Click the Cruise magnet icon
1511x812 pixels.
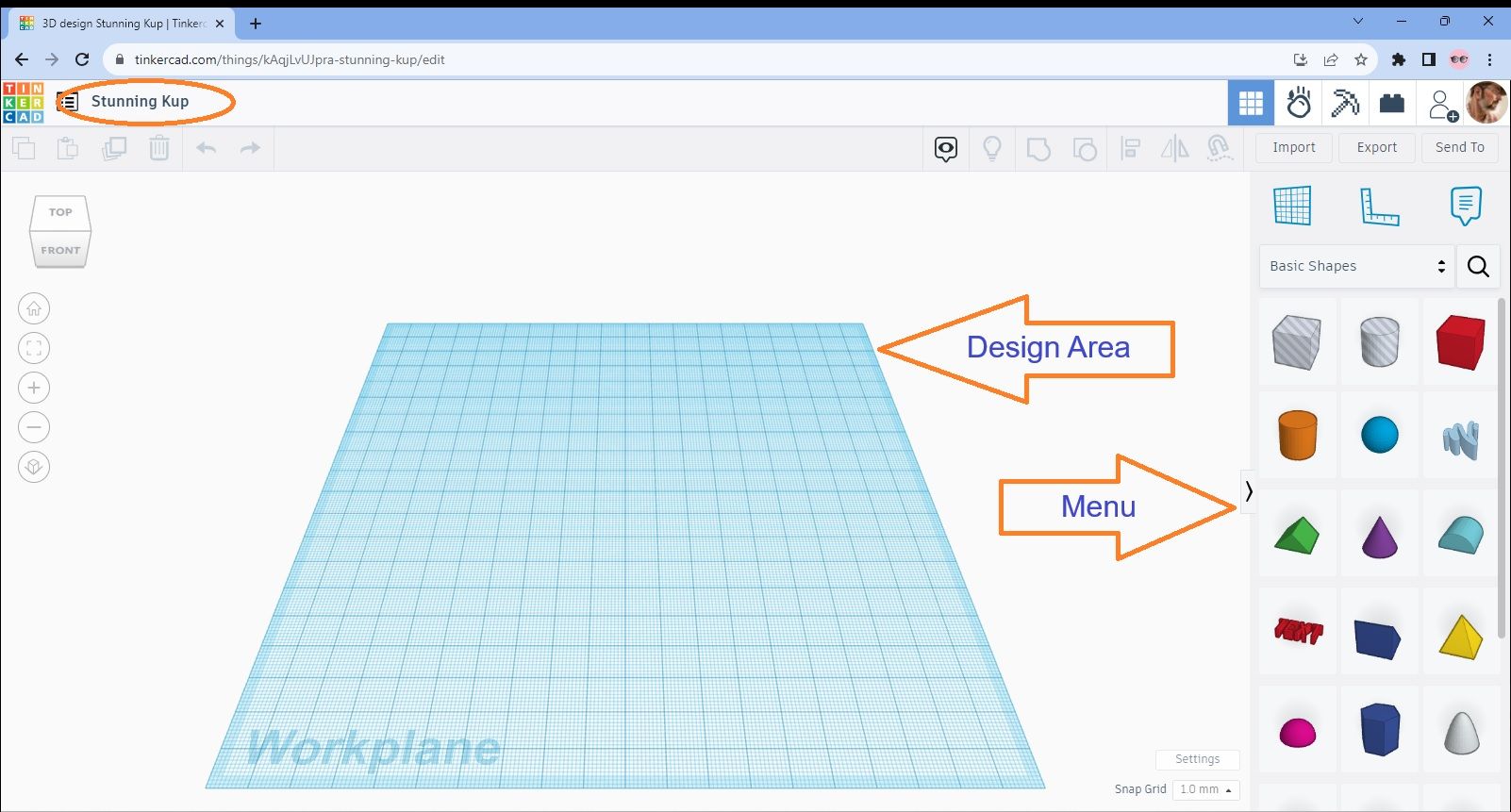(x=1220, y=148)
